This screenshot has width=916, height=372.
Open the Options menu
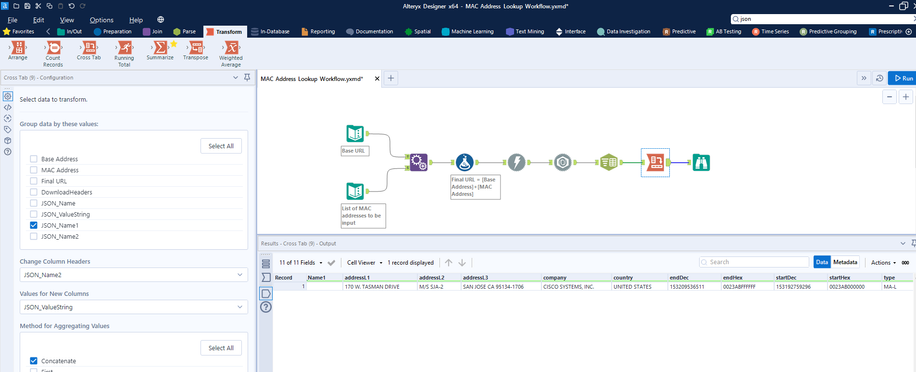102,20
